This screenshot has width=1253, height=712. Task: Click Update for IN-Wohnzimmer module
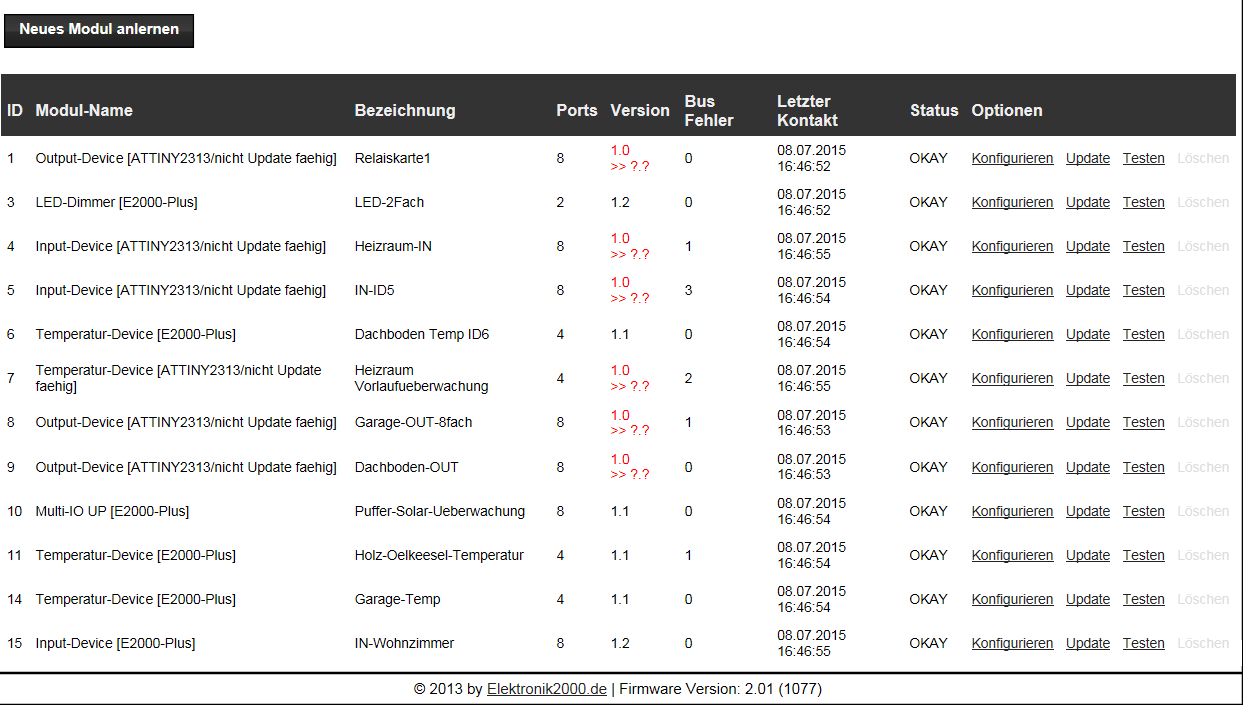[x=1087, y=643]
